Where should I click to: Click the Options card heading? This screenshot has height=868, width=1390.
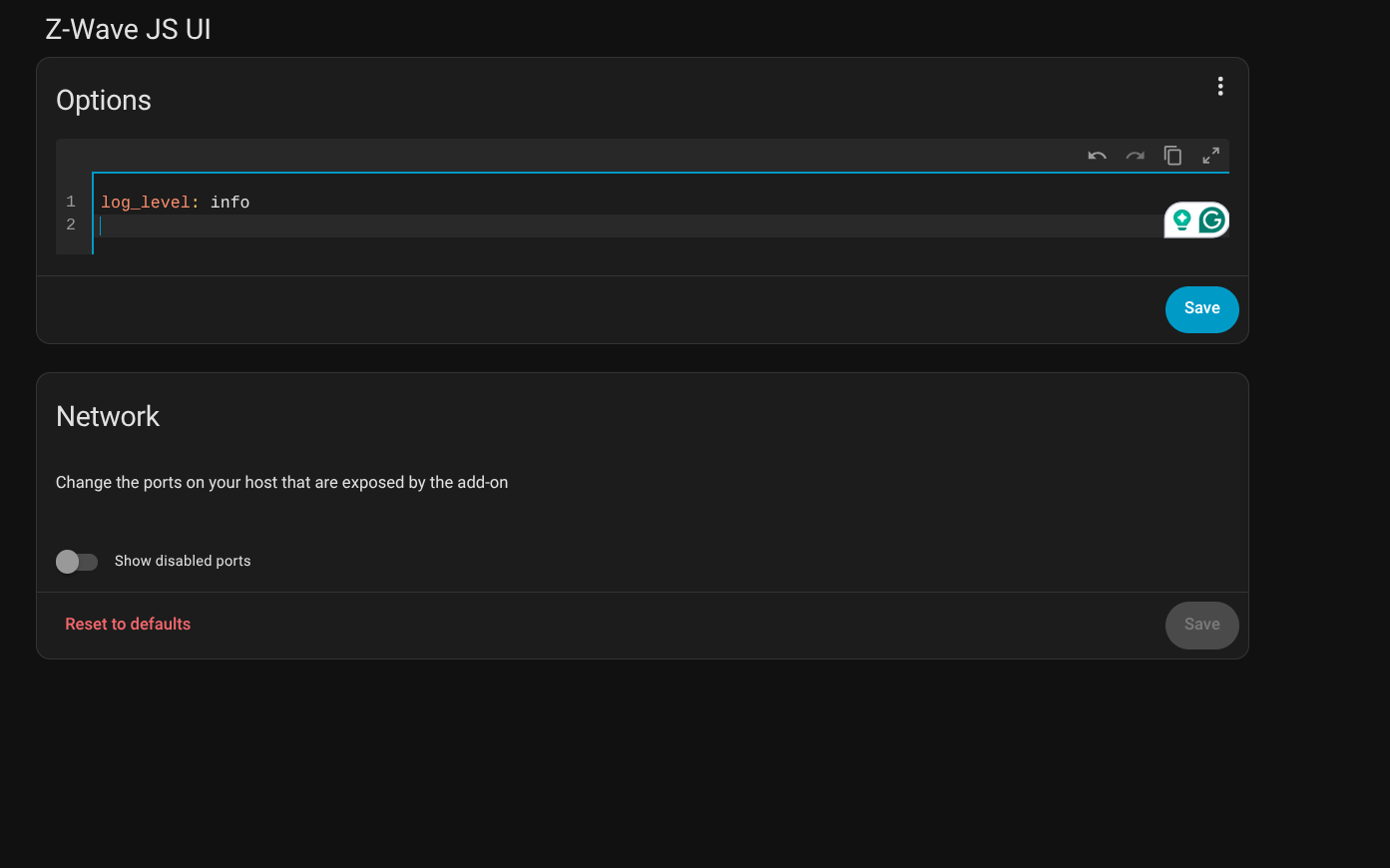[x=104, y=101]
